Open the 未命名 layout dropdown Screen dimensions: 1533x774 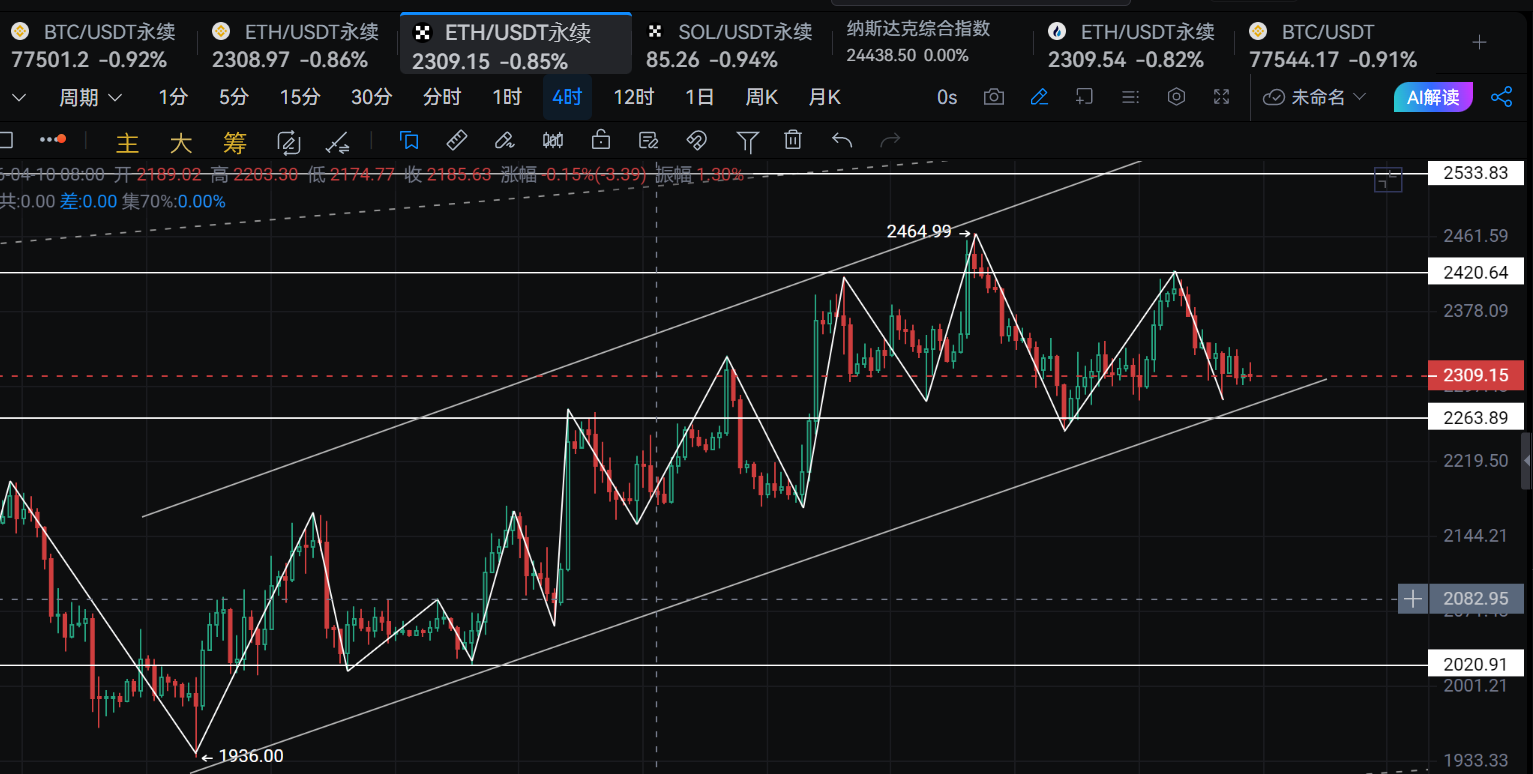click(1315, 97)
